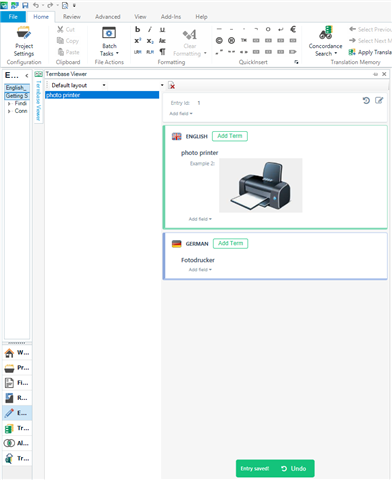This screenshot has height=480, width=392.
Task: Open the entry history icon
Action: tap(366, 100)
